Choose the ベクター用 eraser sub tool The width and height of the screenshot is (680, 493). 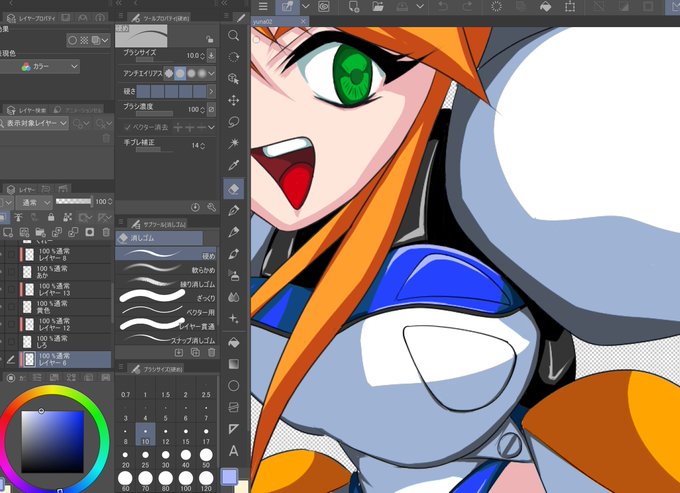tap(167, 312)
